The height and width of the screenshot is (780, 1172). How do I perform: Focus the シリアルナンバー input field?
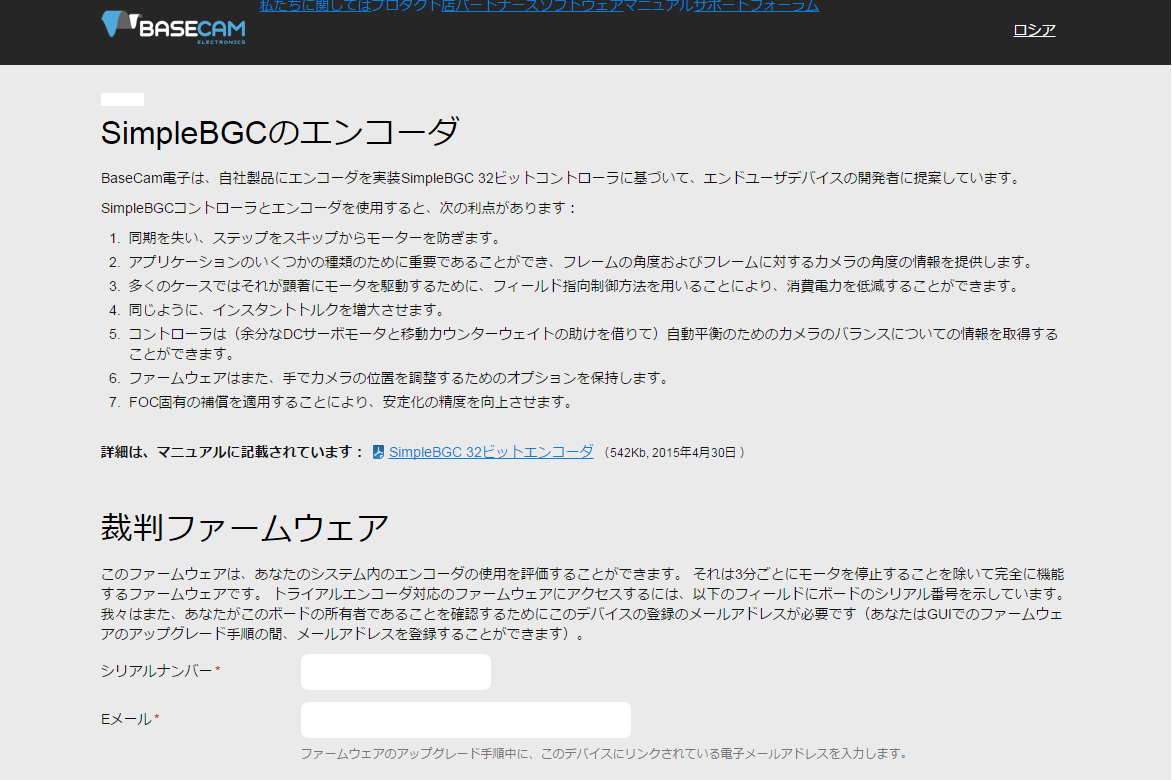pyautogui.click(x=395, y=672)
